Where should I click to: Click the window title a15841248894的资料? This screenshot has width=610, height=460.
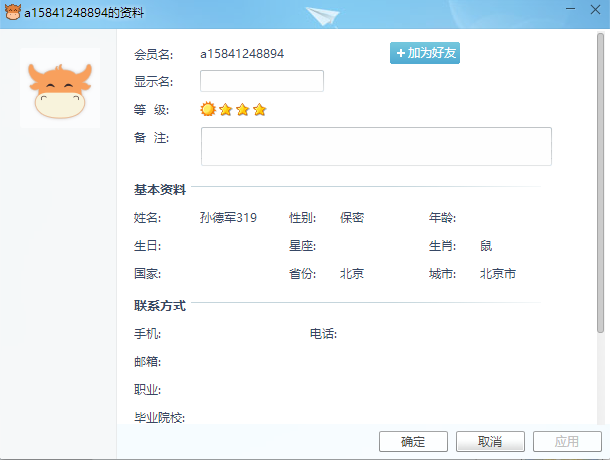84,13
